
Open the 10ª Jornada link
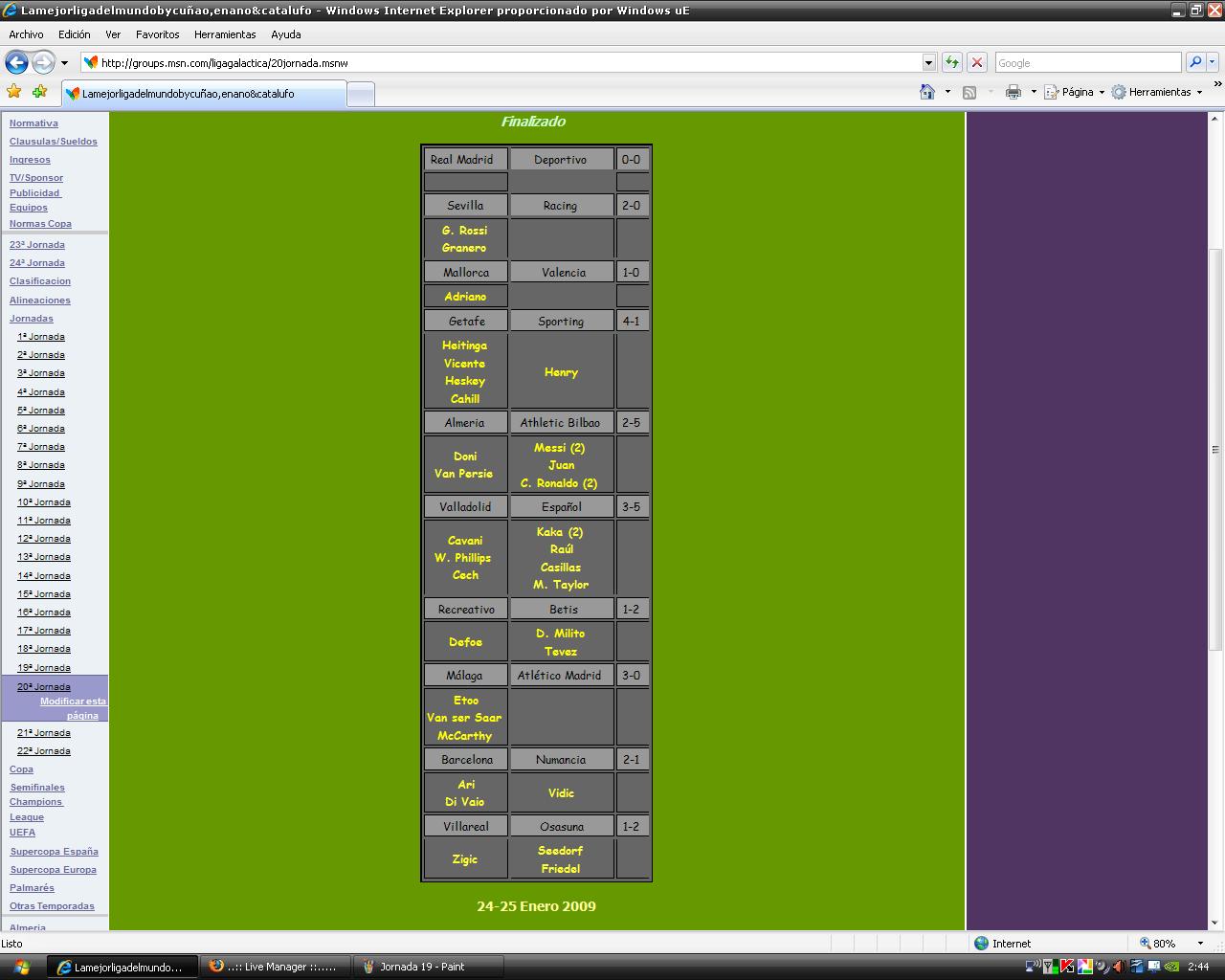click(44, 502)
